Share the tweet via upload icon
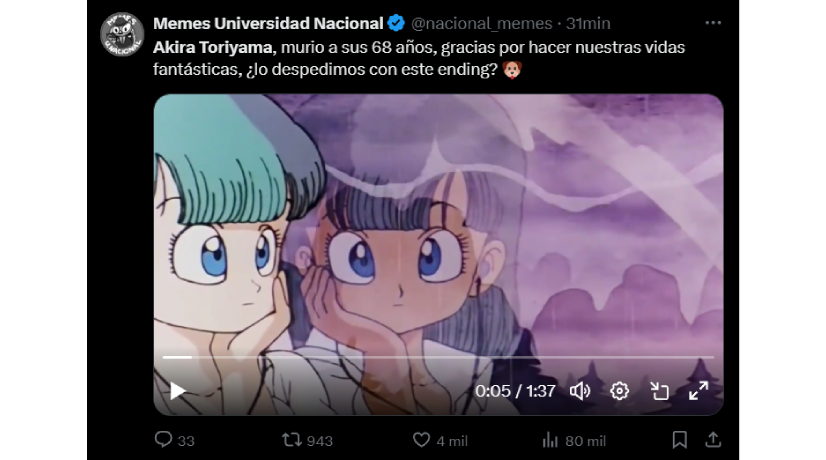The width and height of the screenshot is (826, 460). tap(713, 439)
